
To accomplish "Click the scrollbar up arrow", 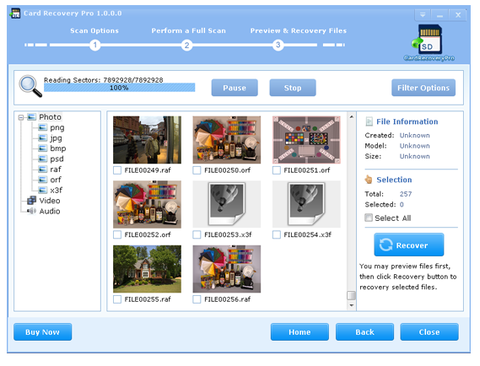I will [351, 117].
